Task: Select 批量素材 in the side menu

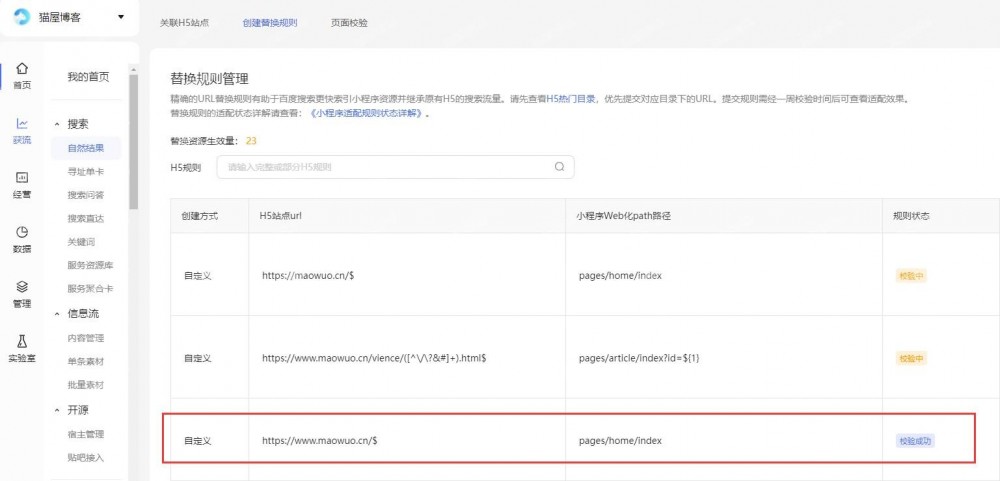Action: tap(85, 385)
